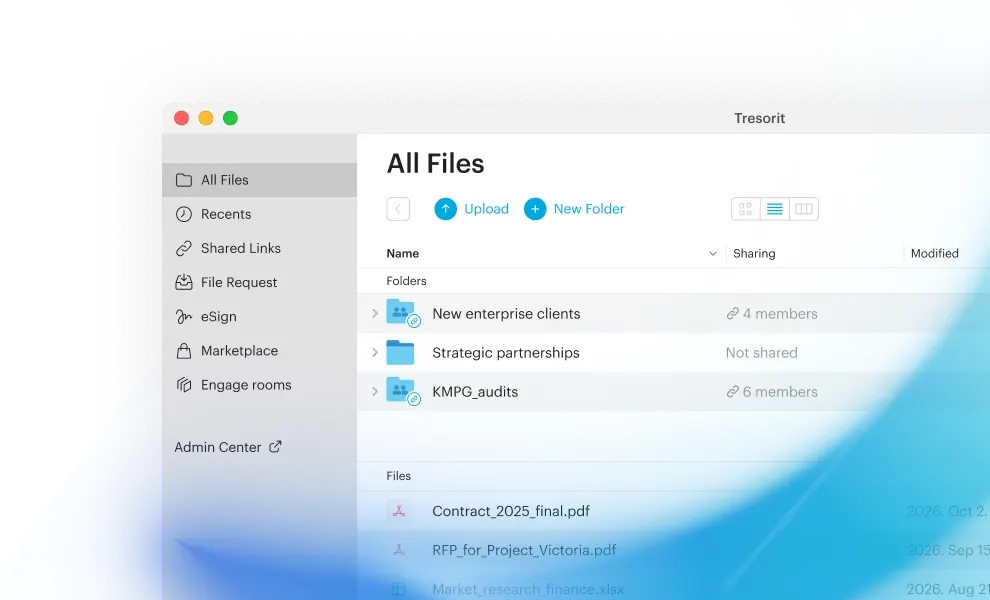
Task: Click the All Files page heading
Action: pyautogui.click(x=436, y=164)
